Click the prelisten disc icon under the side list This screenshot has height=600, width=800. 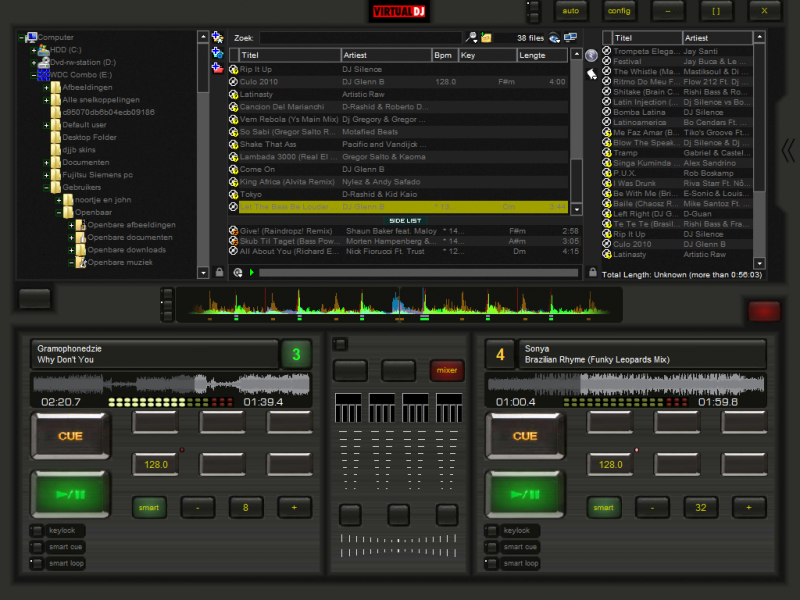tap(238, 273)
